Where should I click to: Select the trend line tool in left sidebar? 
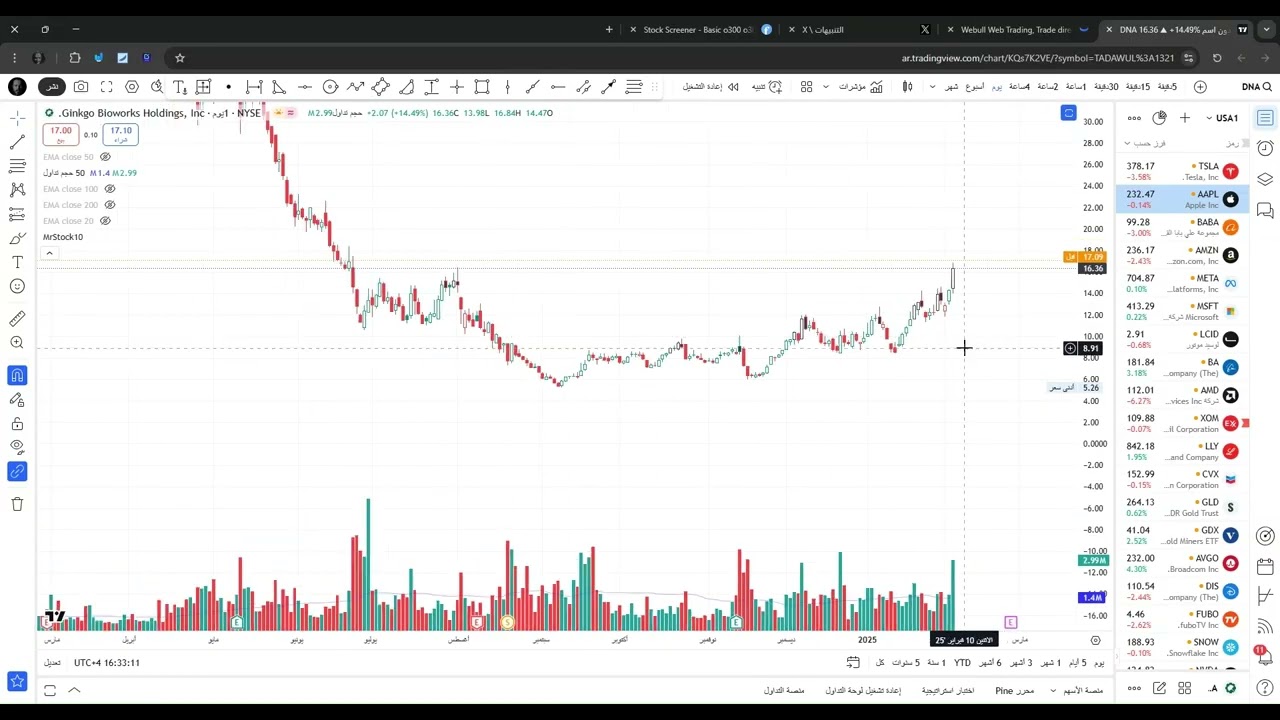(x=17, y=141)
